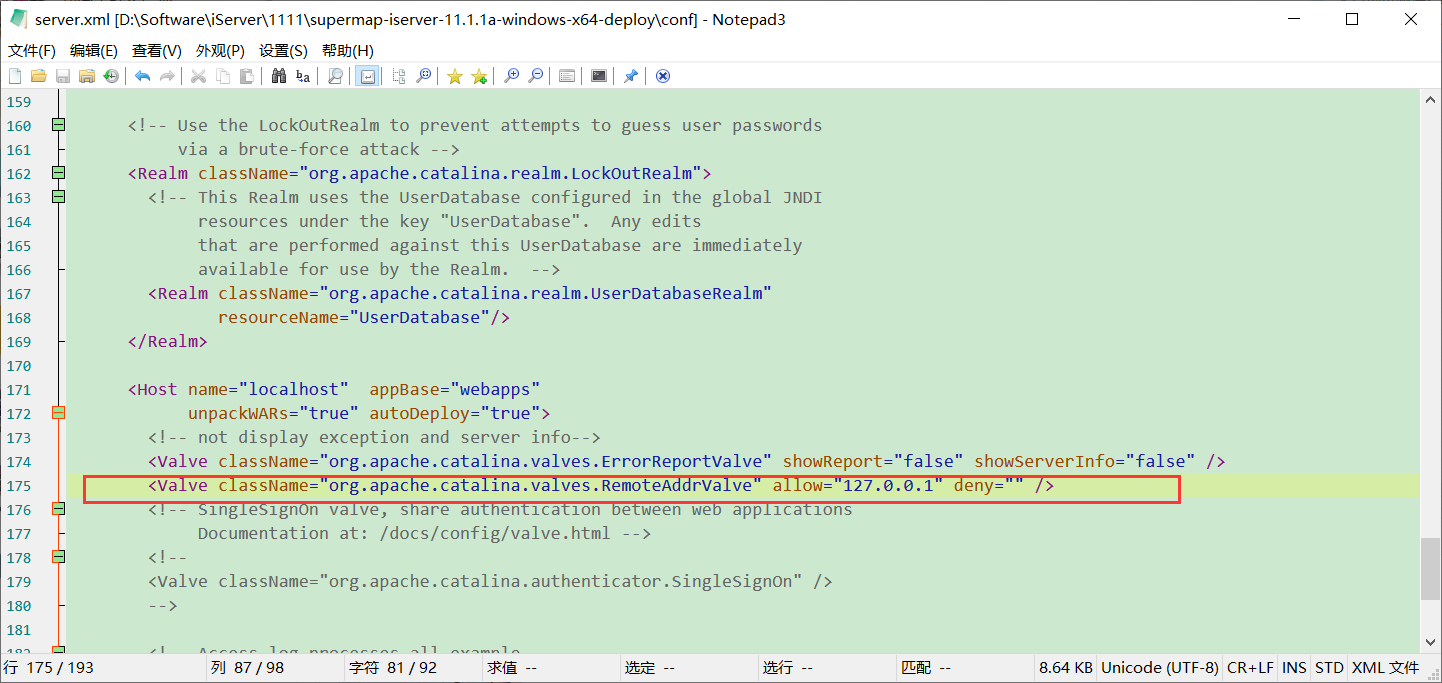Create a new document from toolbar
Image resolution: width=1442 pixels, height=683 pixels.
[x=15, y=76]
